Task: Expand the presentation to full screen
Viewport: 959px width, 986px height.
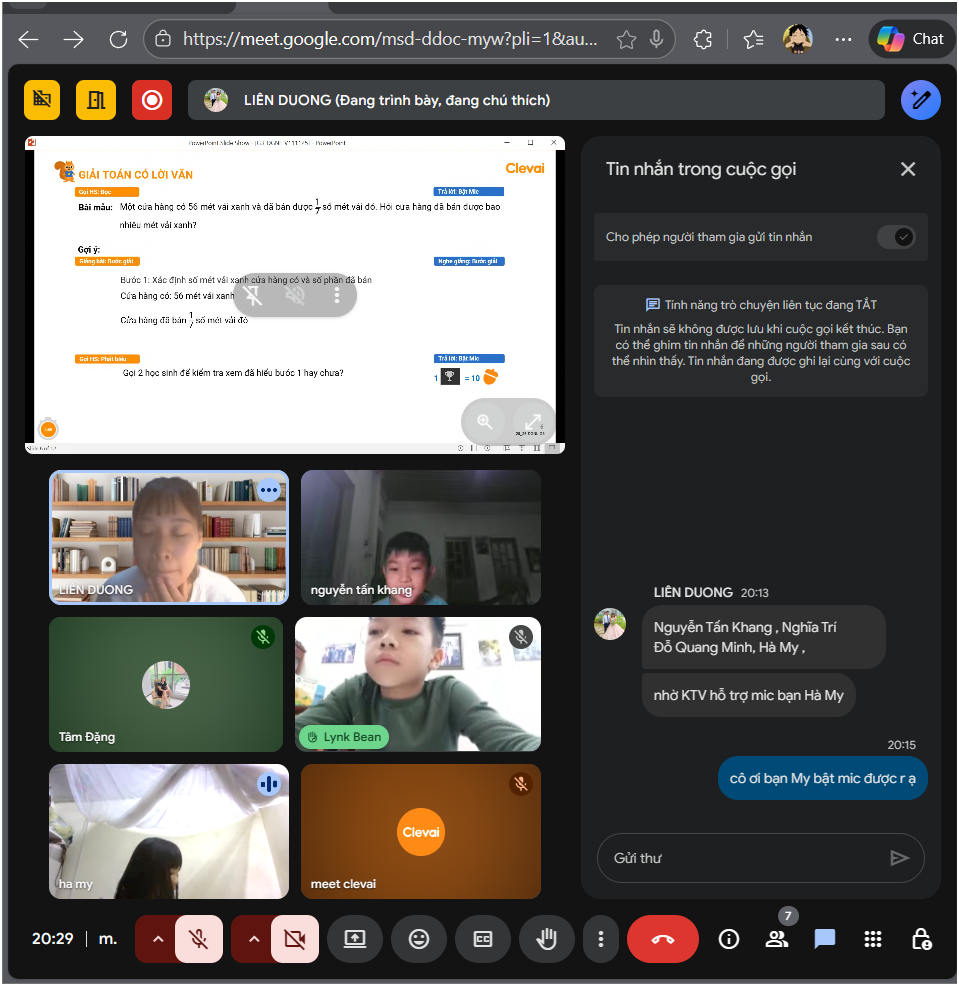Action: coord(533,422)
